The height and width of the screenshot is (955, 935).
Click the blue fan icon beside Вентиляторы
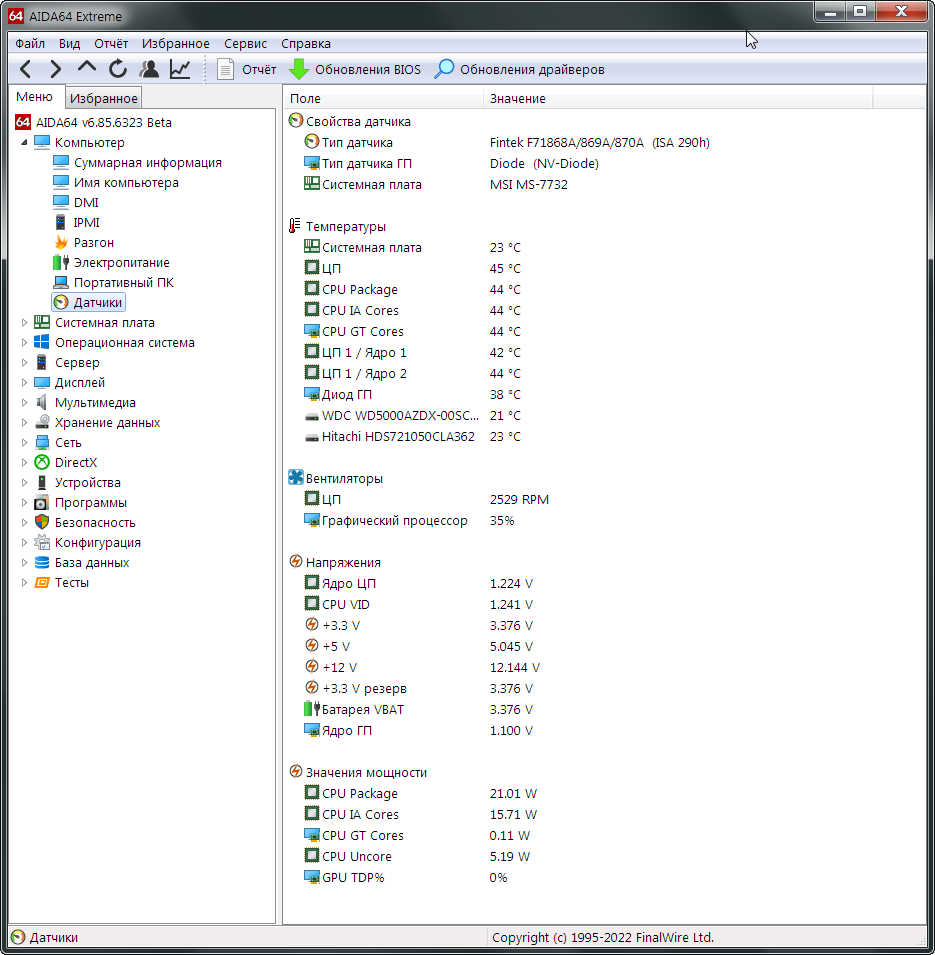point(295,478)
